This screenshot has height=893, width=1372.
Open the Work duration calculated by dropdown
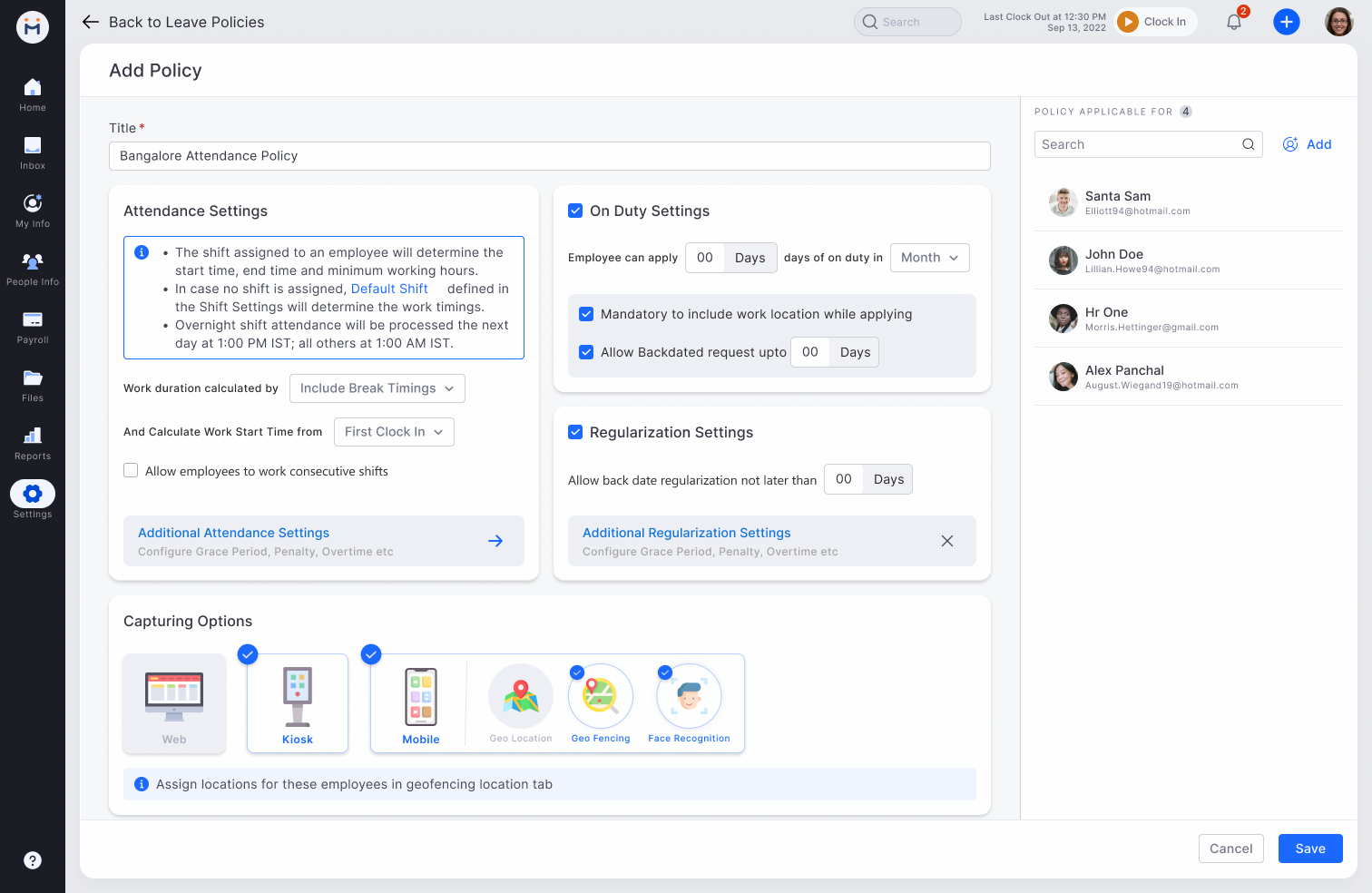coord(377,388)
